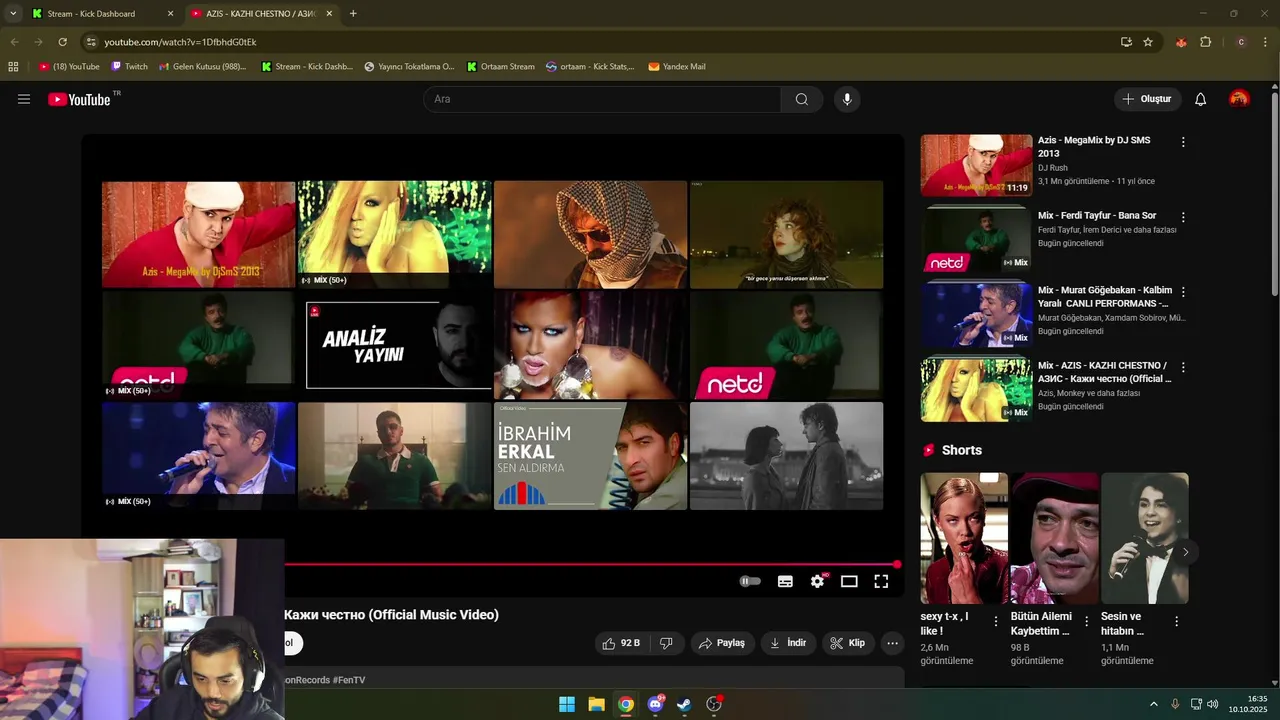Screen dimensions: 1280x720
Task: Click the address bar URL
Action: click(x=180, y=42)
